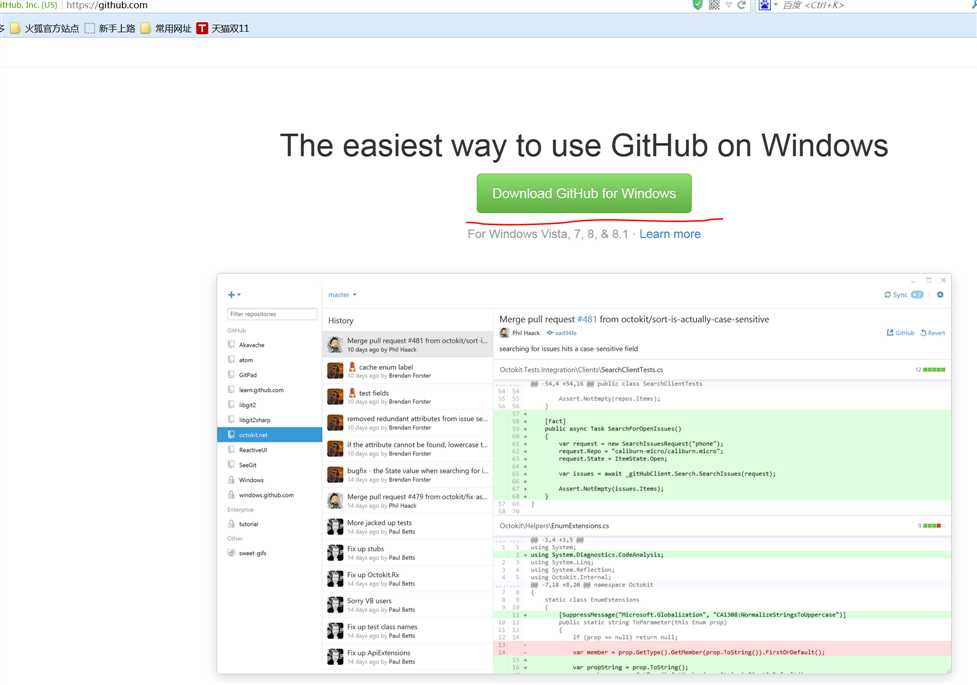The height and width of the screenshot is (685, 977).
Task: Select the More jacked up tests commit
Action: pyautogui.click(x=408, y=527)
